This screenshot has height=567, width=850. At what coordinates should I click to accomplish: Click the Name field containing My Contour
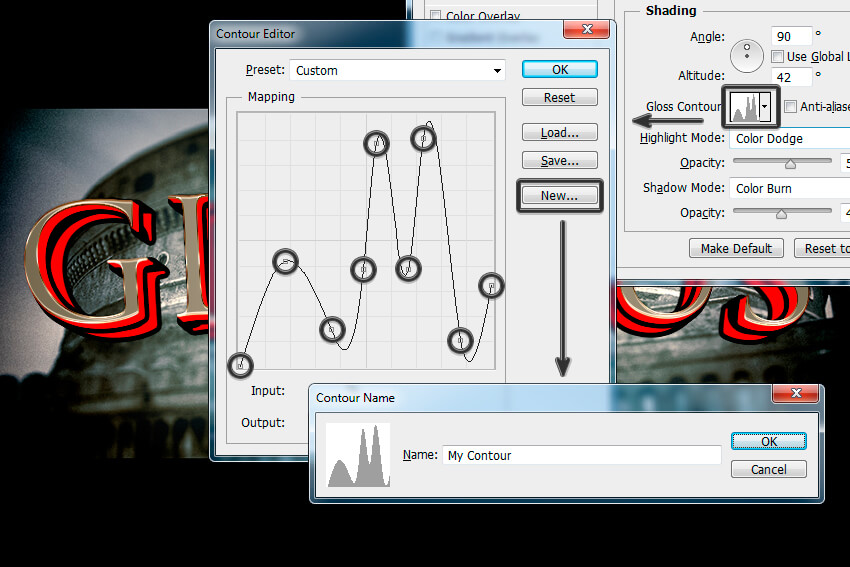pyautogui.click(x=582, y=455)
